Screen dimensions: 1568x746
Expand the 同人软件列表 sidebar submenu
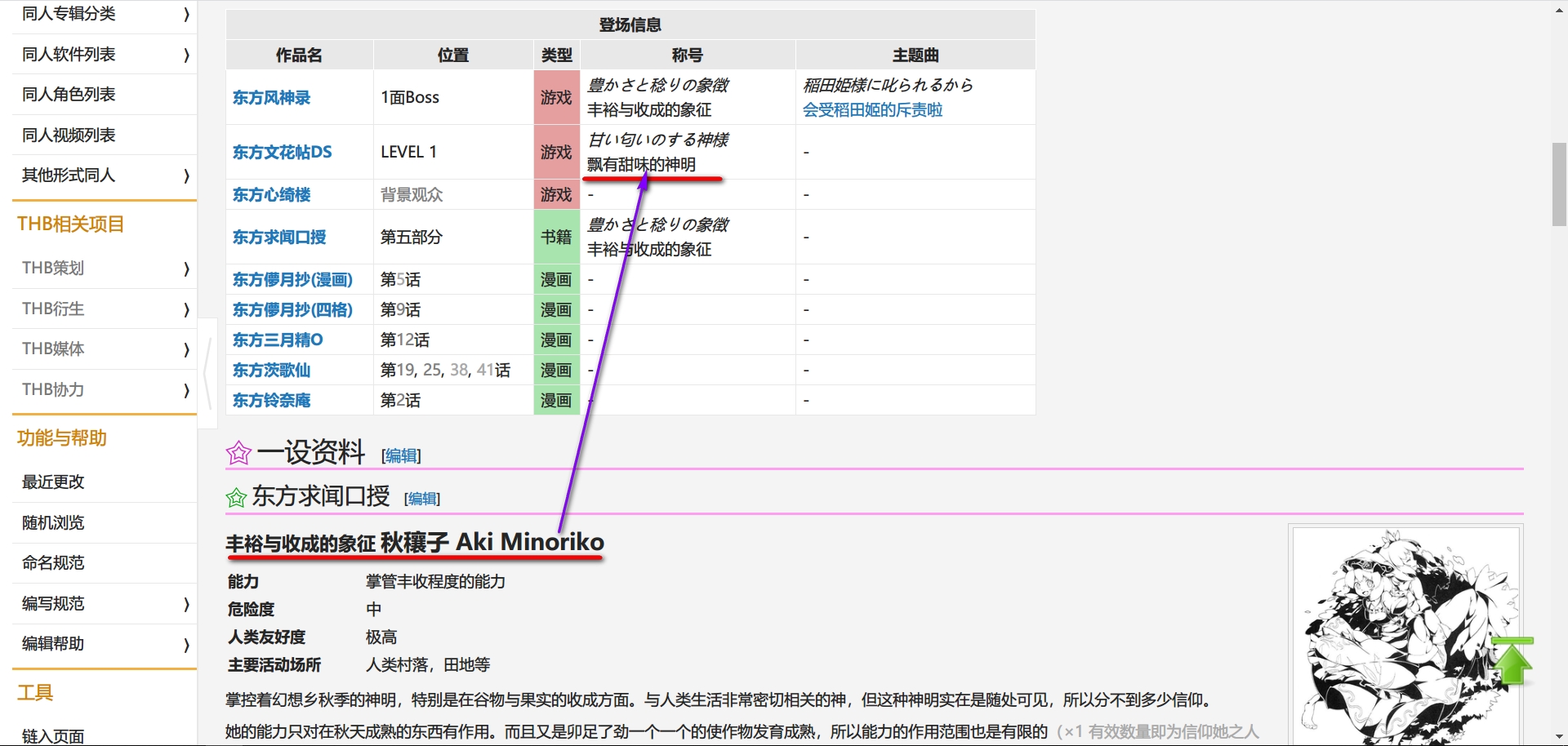coord(186,55)
